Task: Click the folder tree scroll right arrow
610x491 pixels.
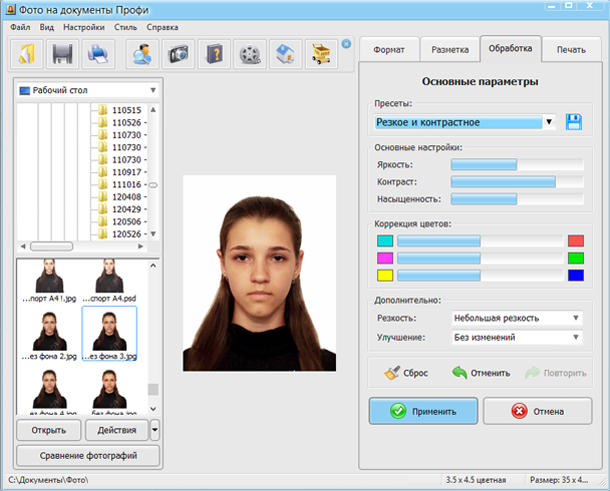Action: tap(140, 246)
